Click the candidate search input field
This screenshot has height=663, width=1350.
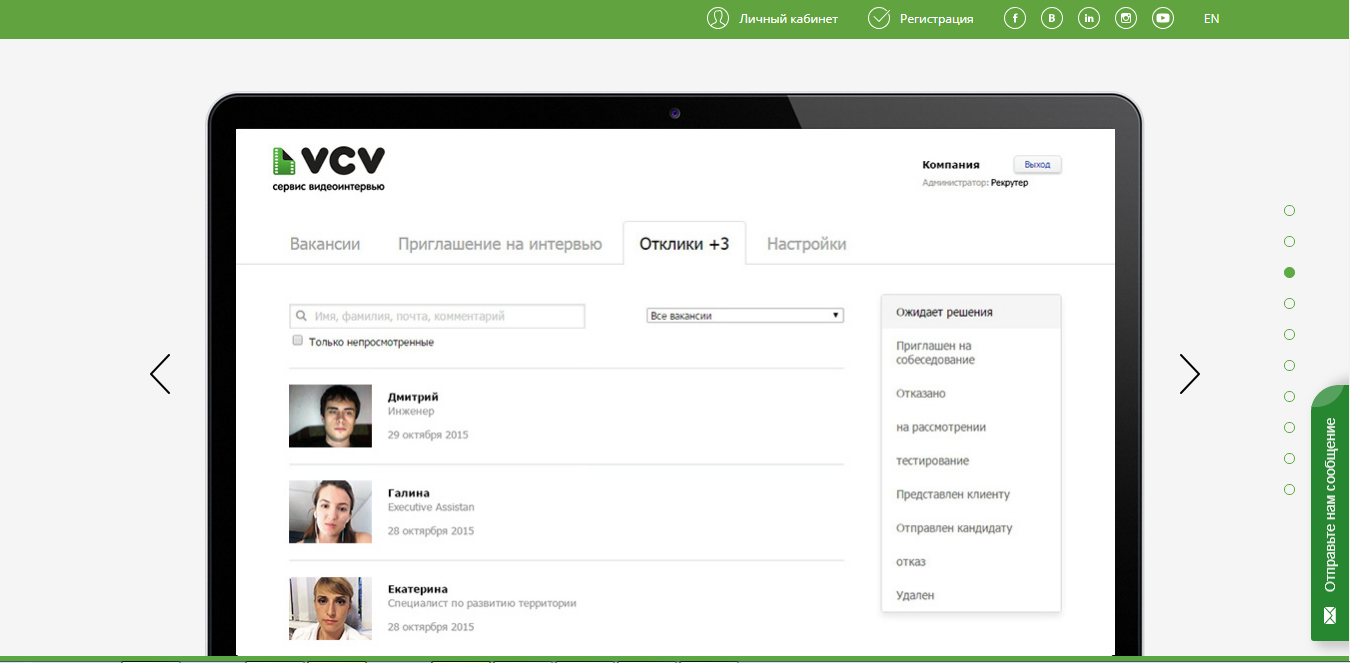[437, 315]
